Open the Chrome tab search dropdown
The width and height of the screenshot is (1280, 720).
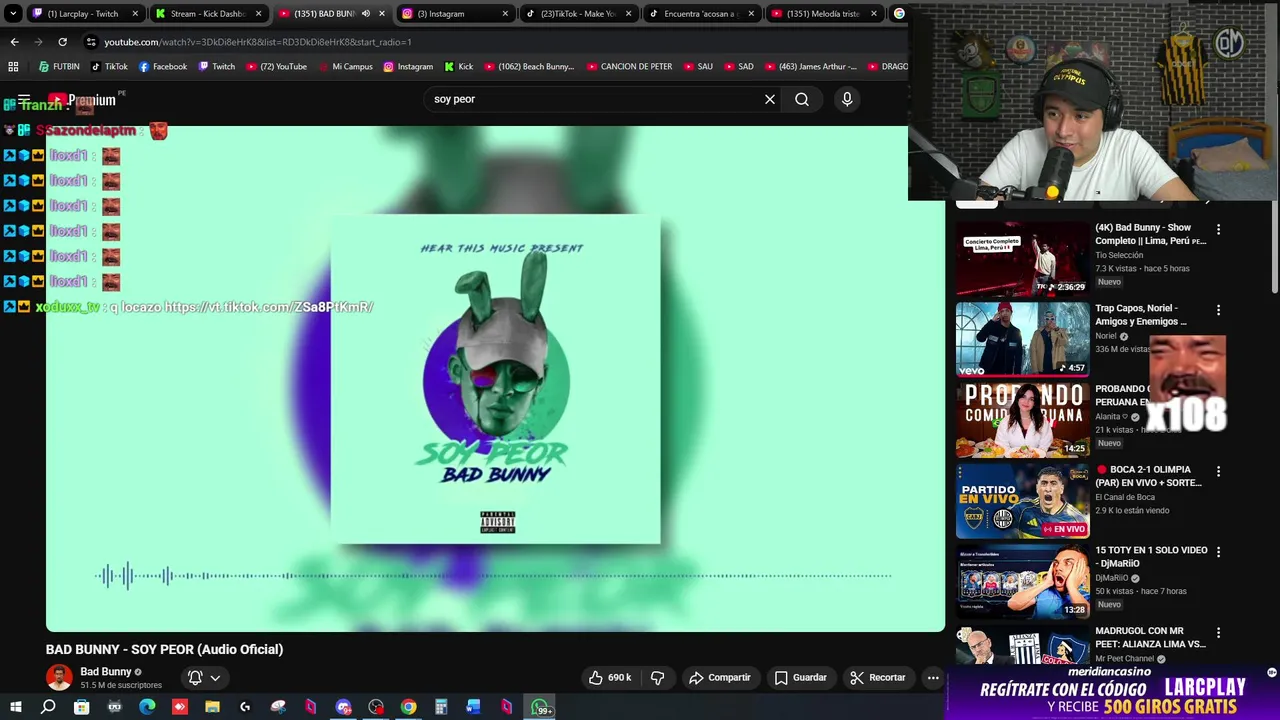pos(13,13)
